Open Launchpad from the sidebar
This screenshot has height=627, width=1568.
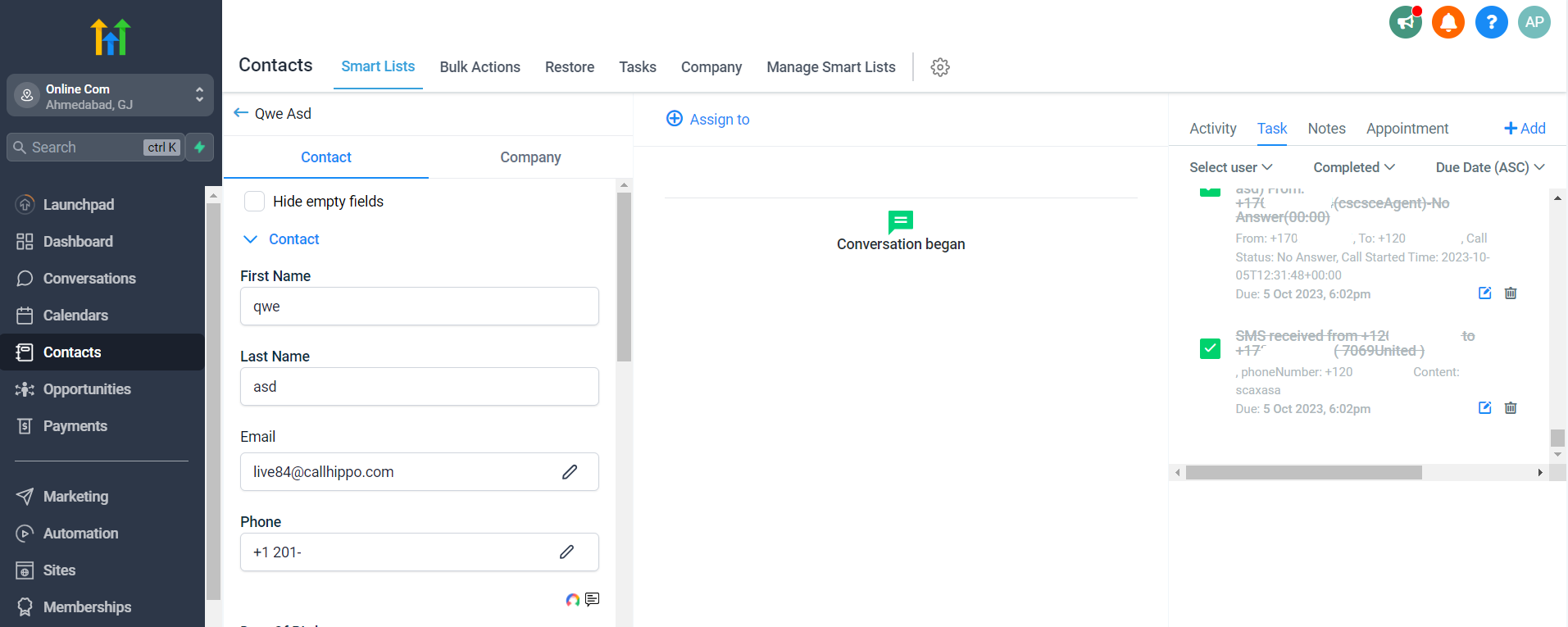pos(79,205)
